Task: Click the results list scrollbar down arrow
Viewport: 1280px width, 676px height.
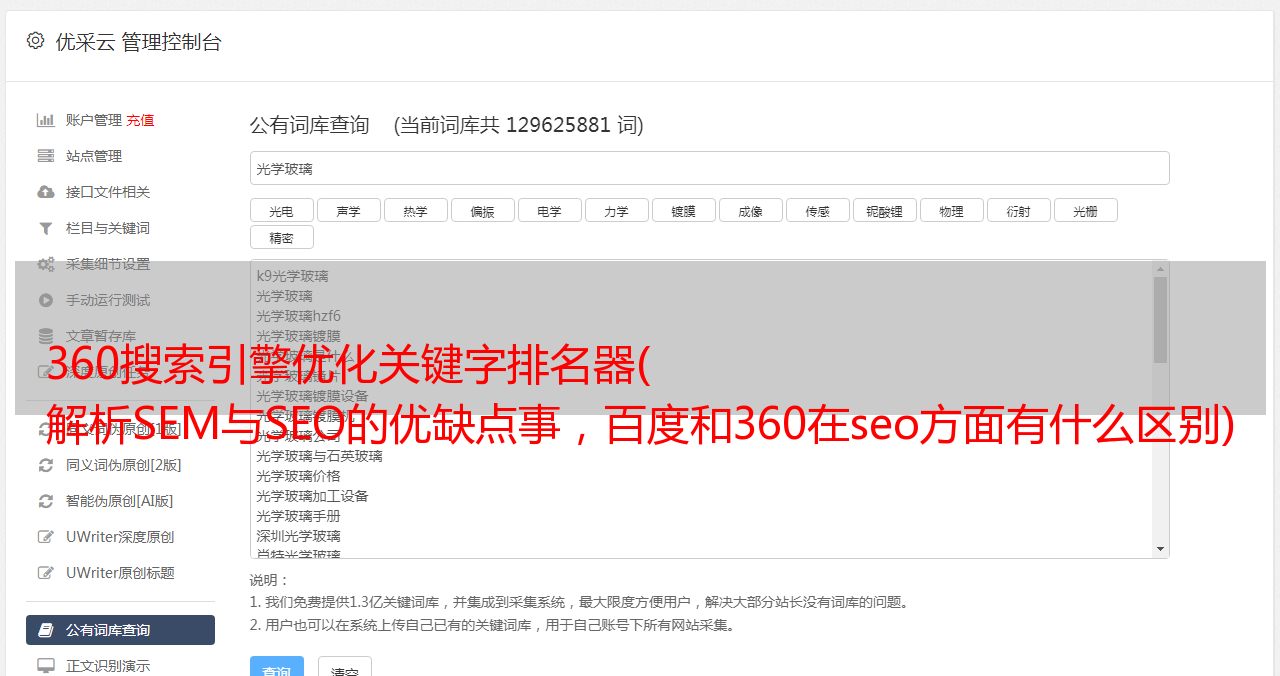Action: click(x=1160, y=549)
